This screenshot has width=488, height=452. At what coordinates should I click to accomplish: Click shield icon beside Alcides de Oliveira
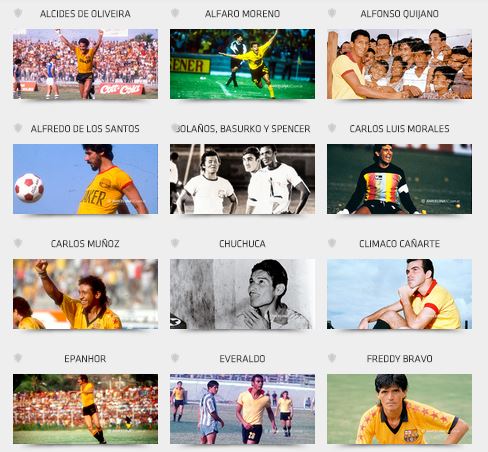click(18, 13)
